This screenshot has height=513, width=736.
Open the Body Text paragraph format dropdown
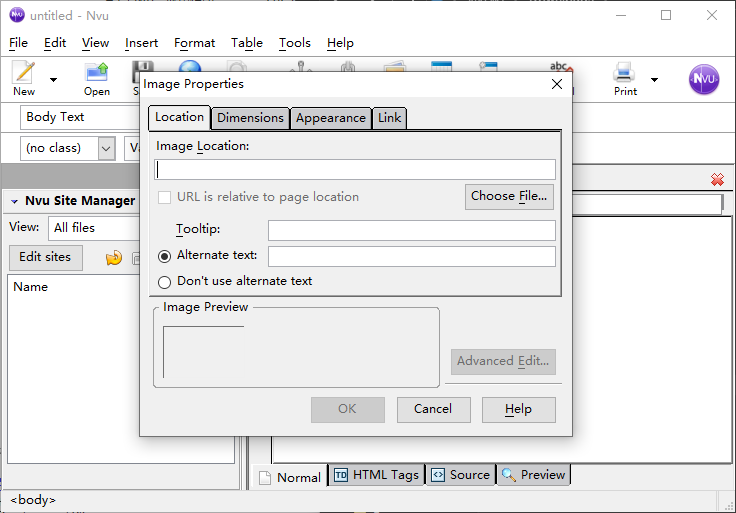click(80, 117)
